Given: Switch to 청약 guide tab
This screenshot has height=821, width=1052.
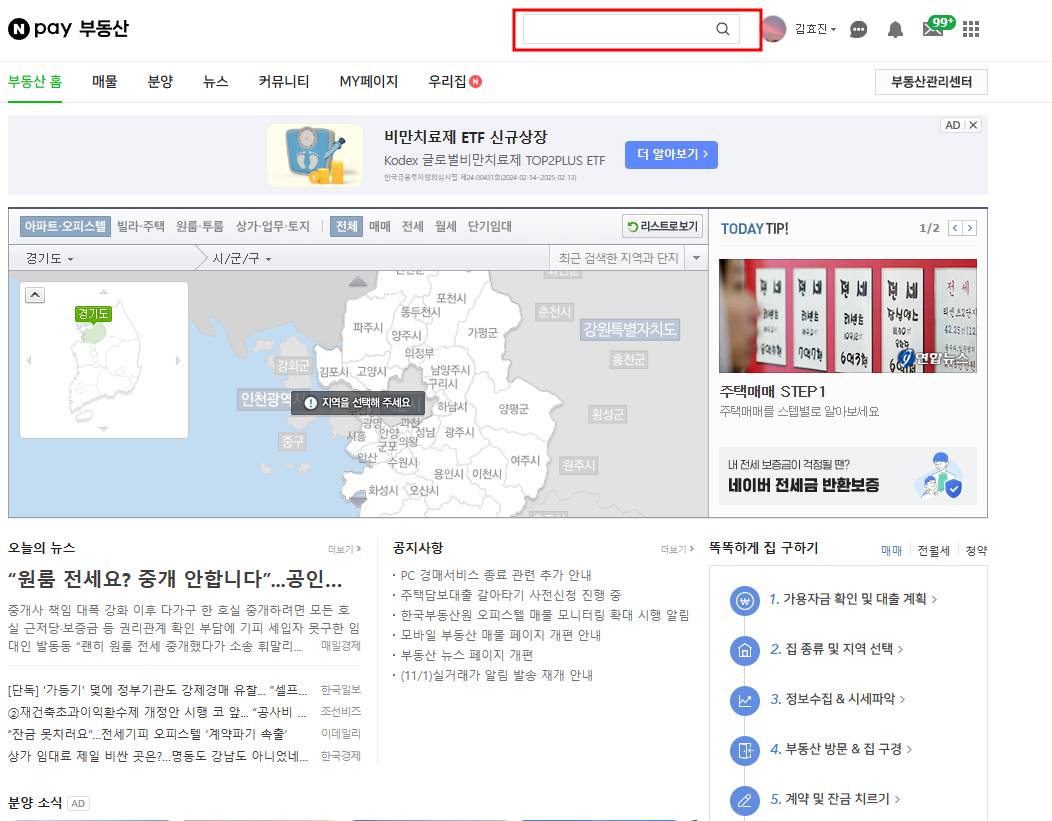Looking at the screenshot, I should click(x=976, y=551).
